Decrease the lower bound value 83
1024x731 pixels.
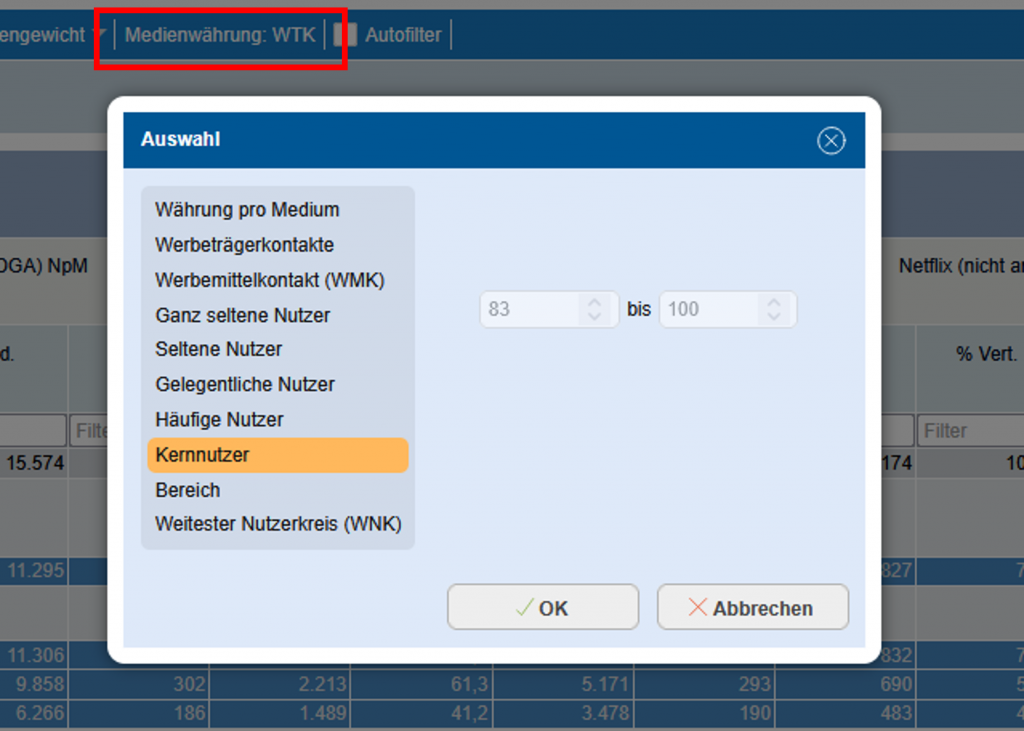click(x=594, y=317)
